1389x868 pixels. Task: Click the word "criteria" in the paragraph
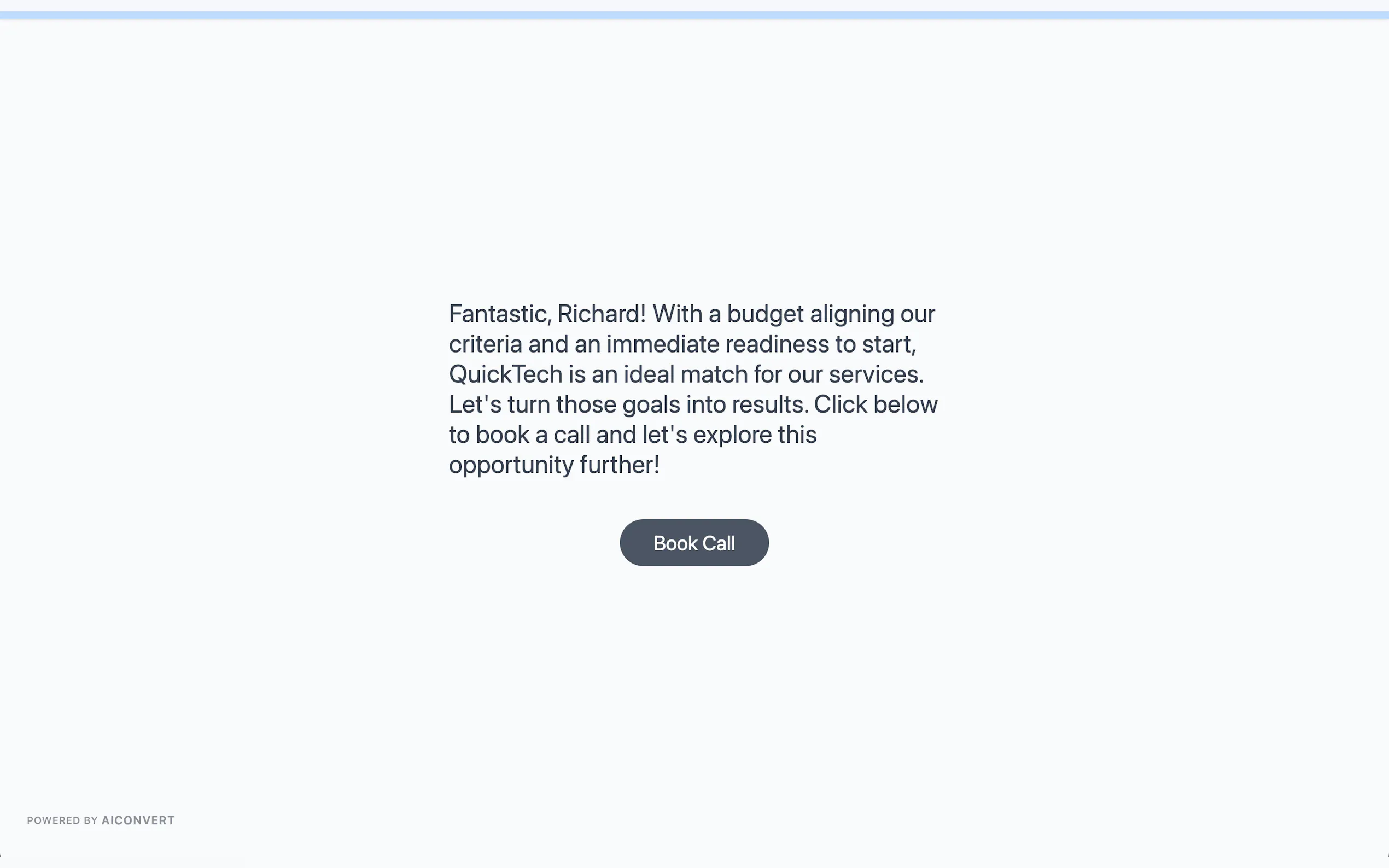pyautogui.click(x=485, y=344)
